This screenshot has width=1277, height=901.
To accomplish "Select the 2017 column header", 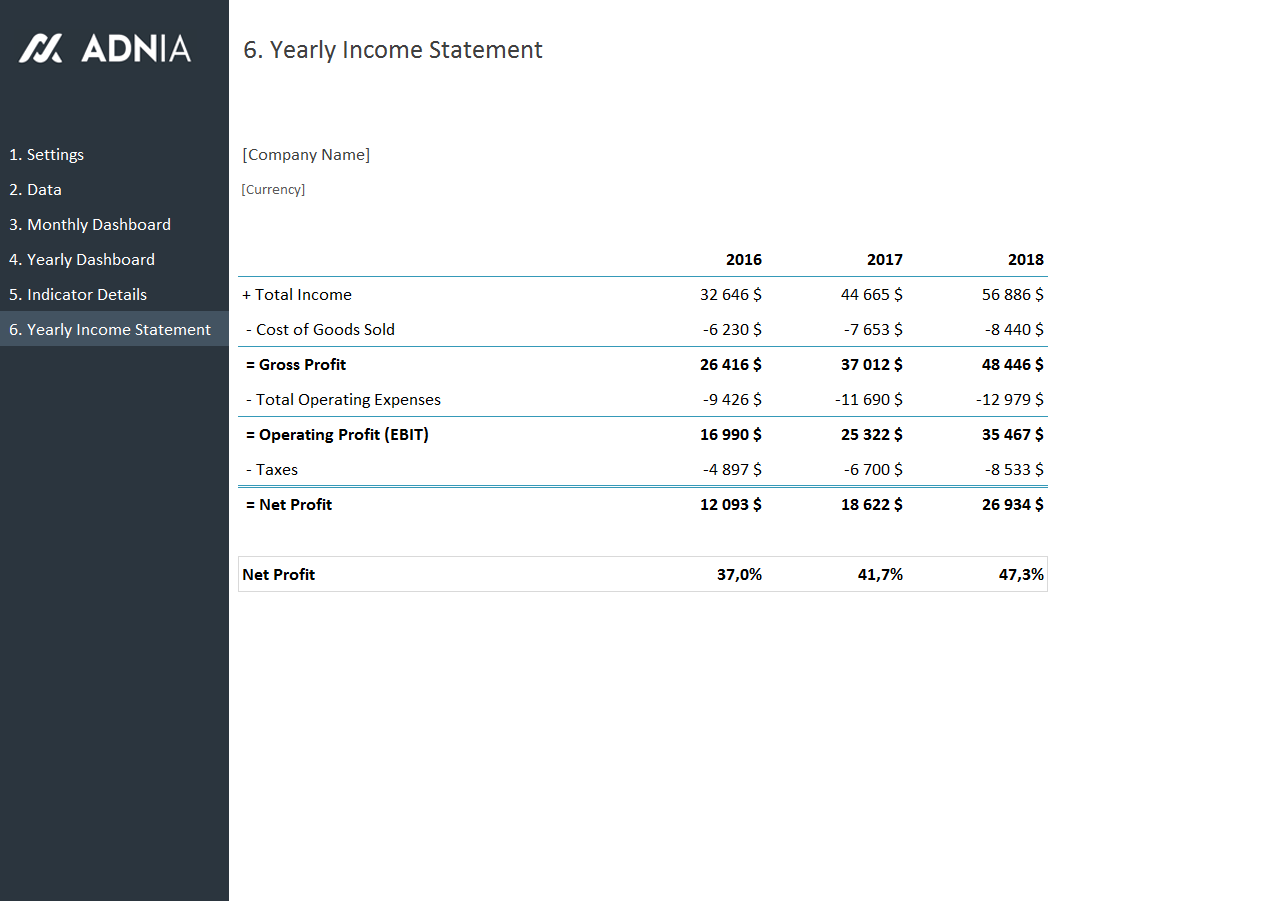I will coord(884,260).
